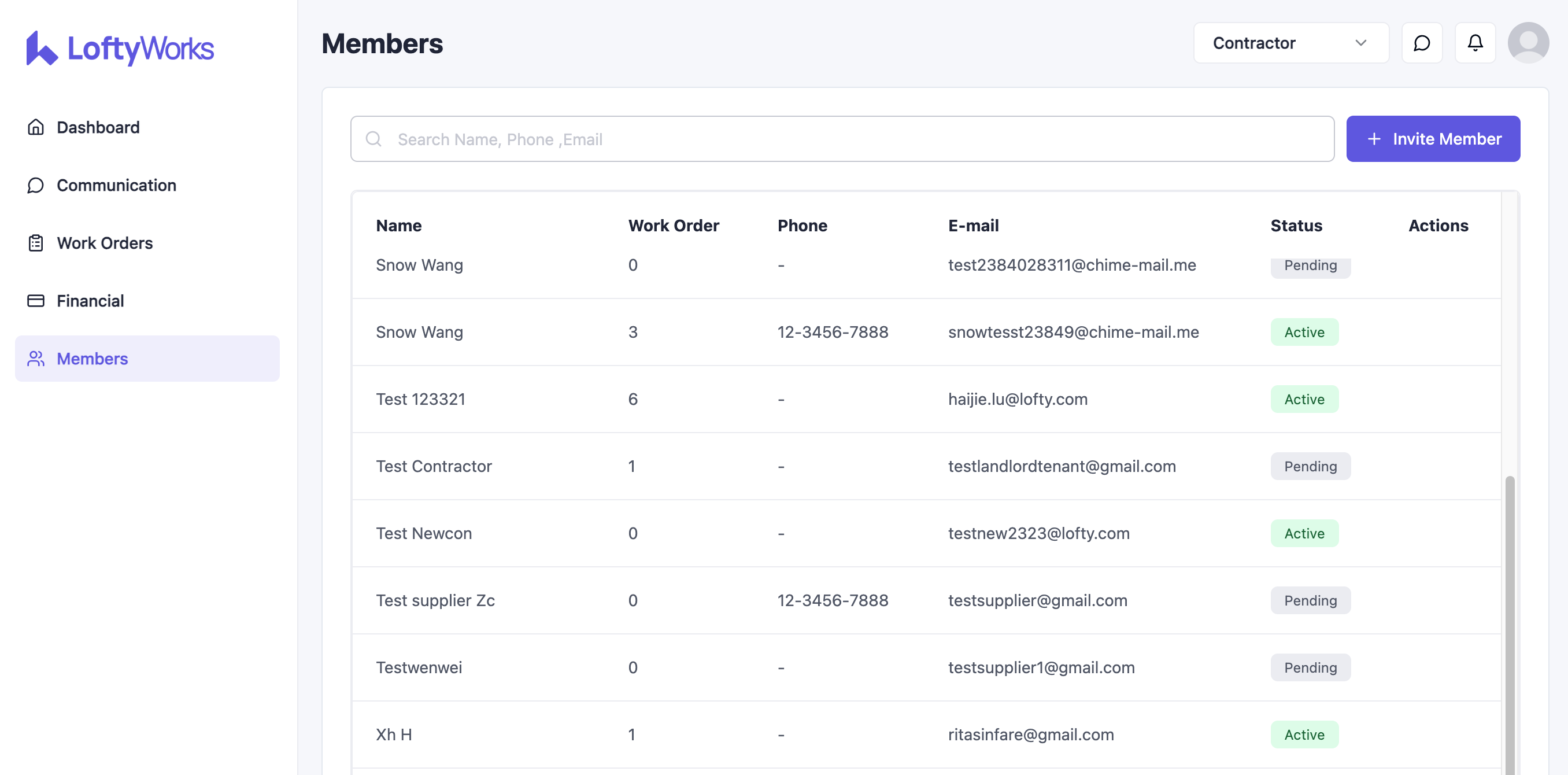Click the haijie.lu@lofty.com email cell
The height and width of the screenshot is (775, 1568).
(x=1017, y=400)
